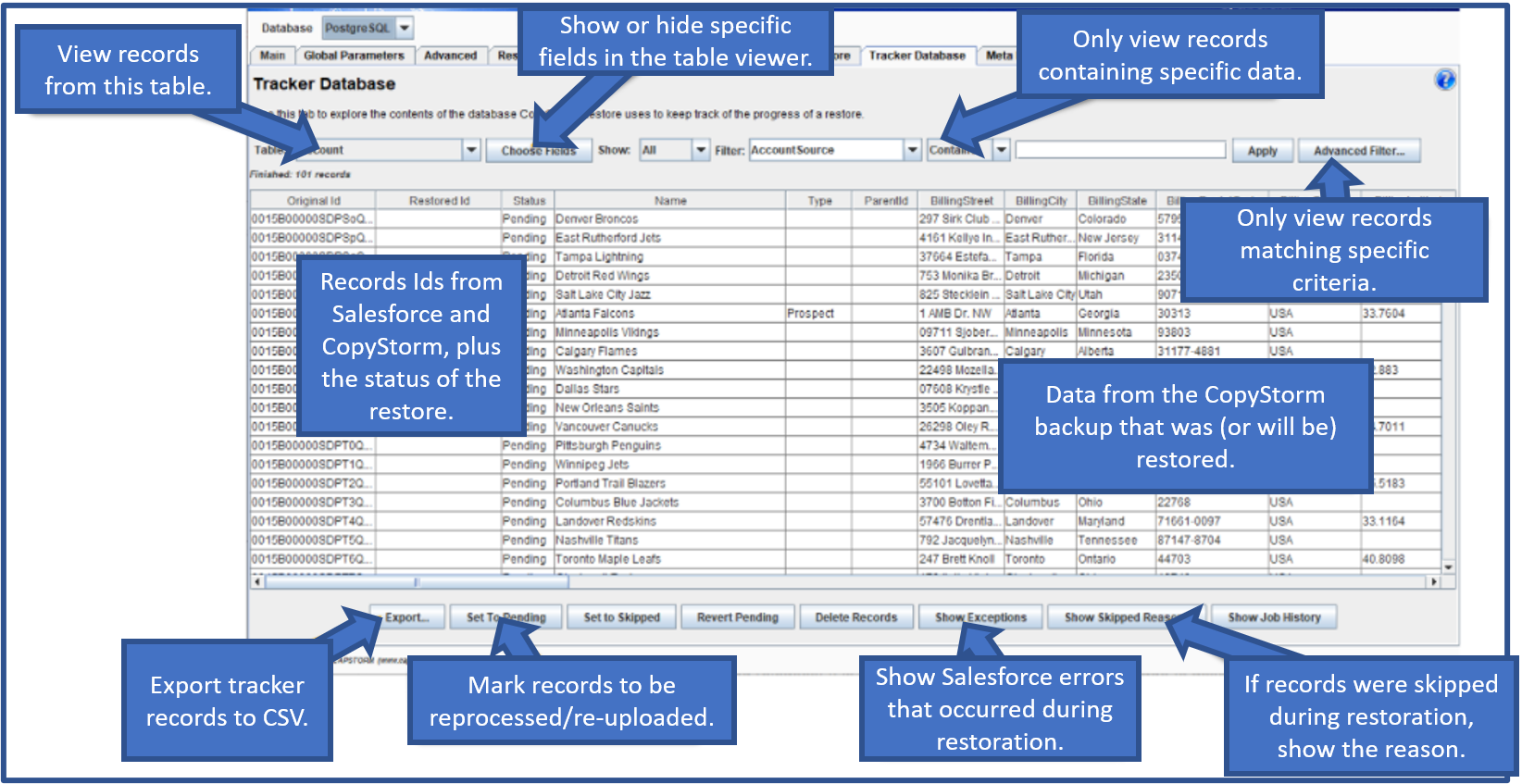Image resolution: width=1522 pixels, height=784 pixels.
Task: Click the Prospect type cell
Action: coord(819,314)
